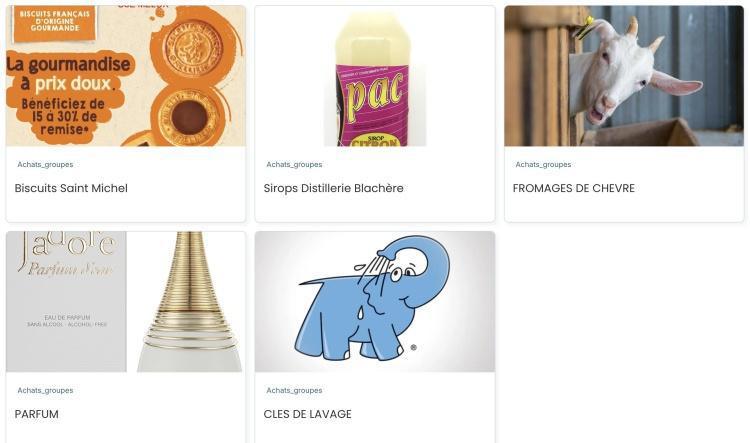Image resolution: width=750 pixels, height=443 pixels.
Task: Select the Achats_groupes tag above PARFUM
Action: click(x=45, y=390)
